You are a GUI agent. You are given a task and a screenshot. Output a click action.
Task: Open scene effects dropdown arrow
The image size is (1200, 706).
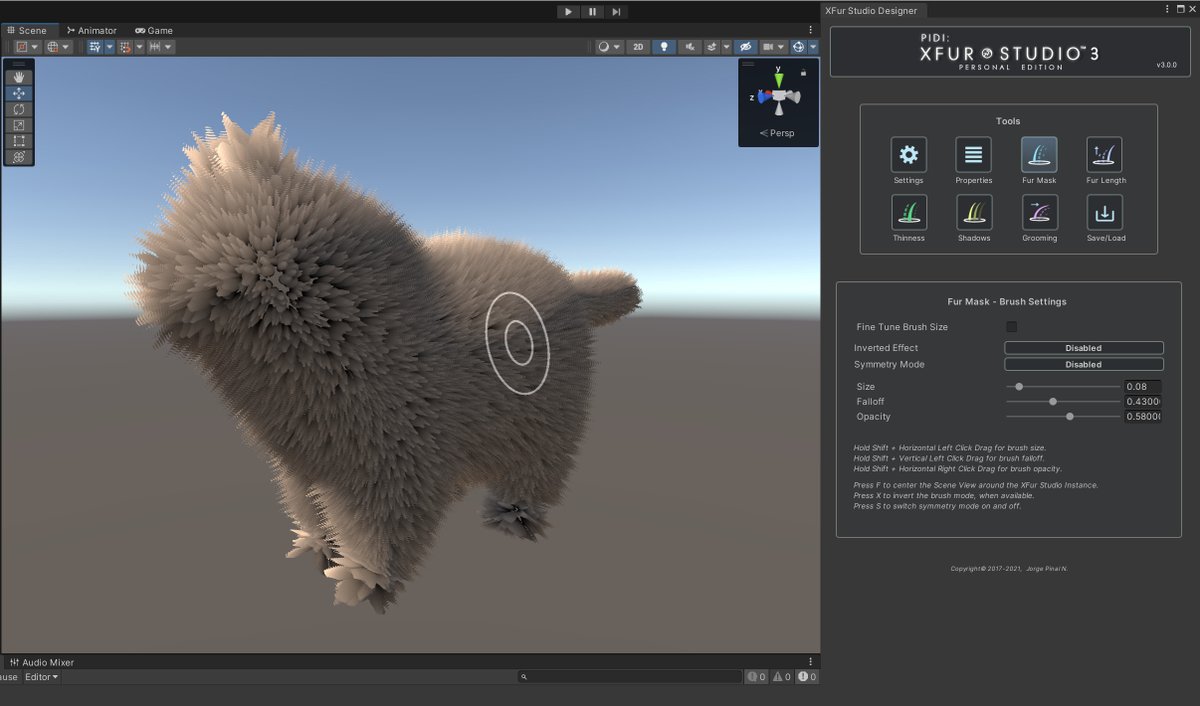(x=727, y=47)
